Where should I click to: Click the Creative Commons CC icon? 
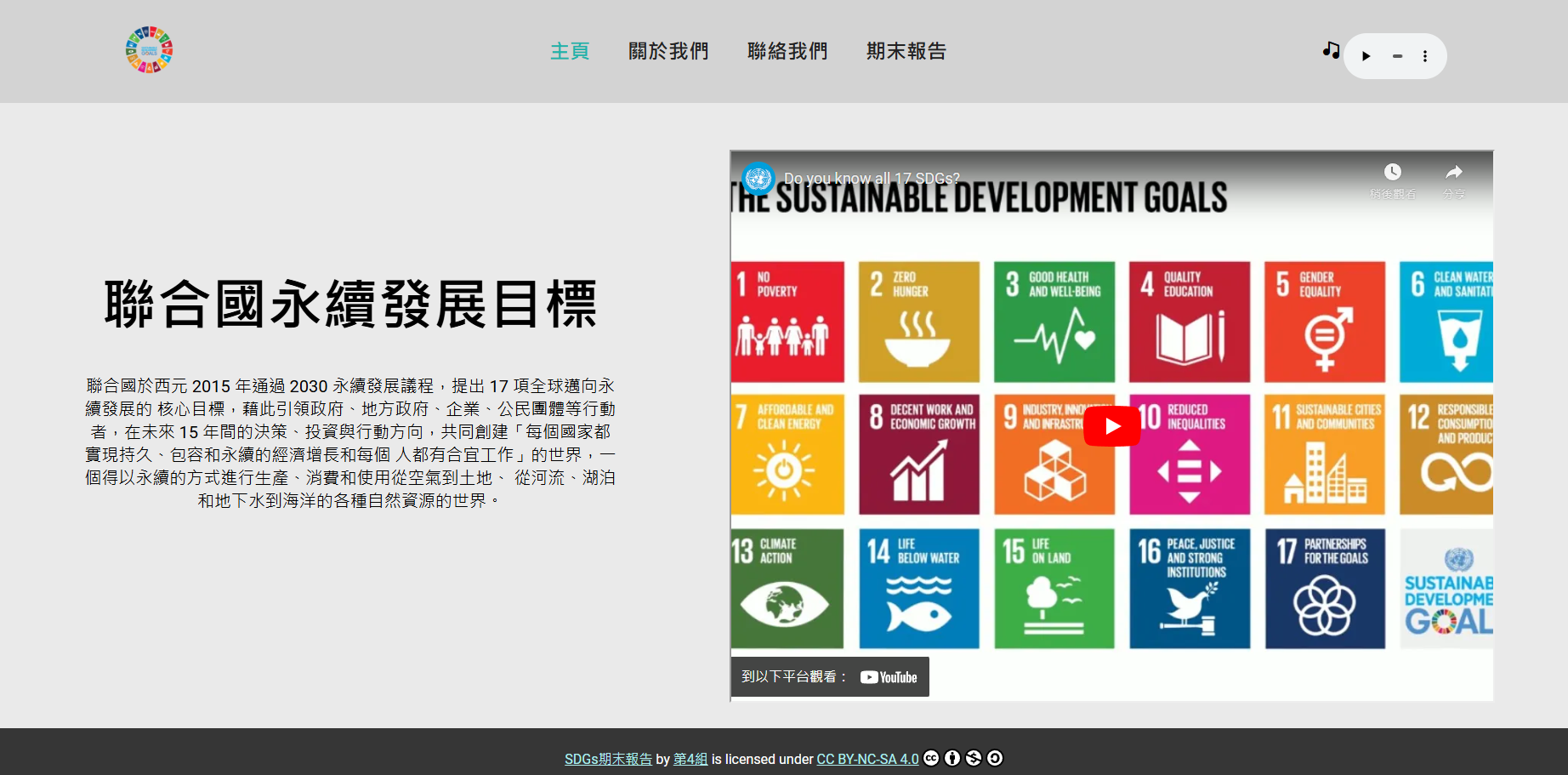[x=932, y=758]
